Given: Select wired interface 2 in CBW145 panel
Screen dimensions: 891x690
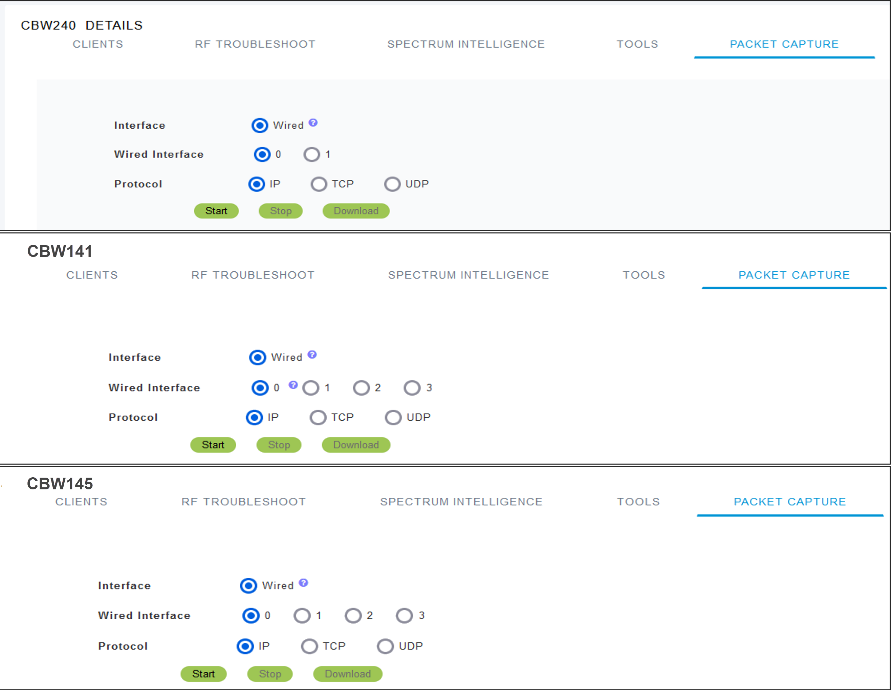Looking at the screenshot, I should [353, 616].
